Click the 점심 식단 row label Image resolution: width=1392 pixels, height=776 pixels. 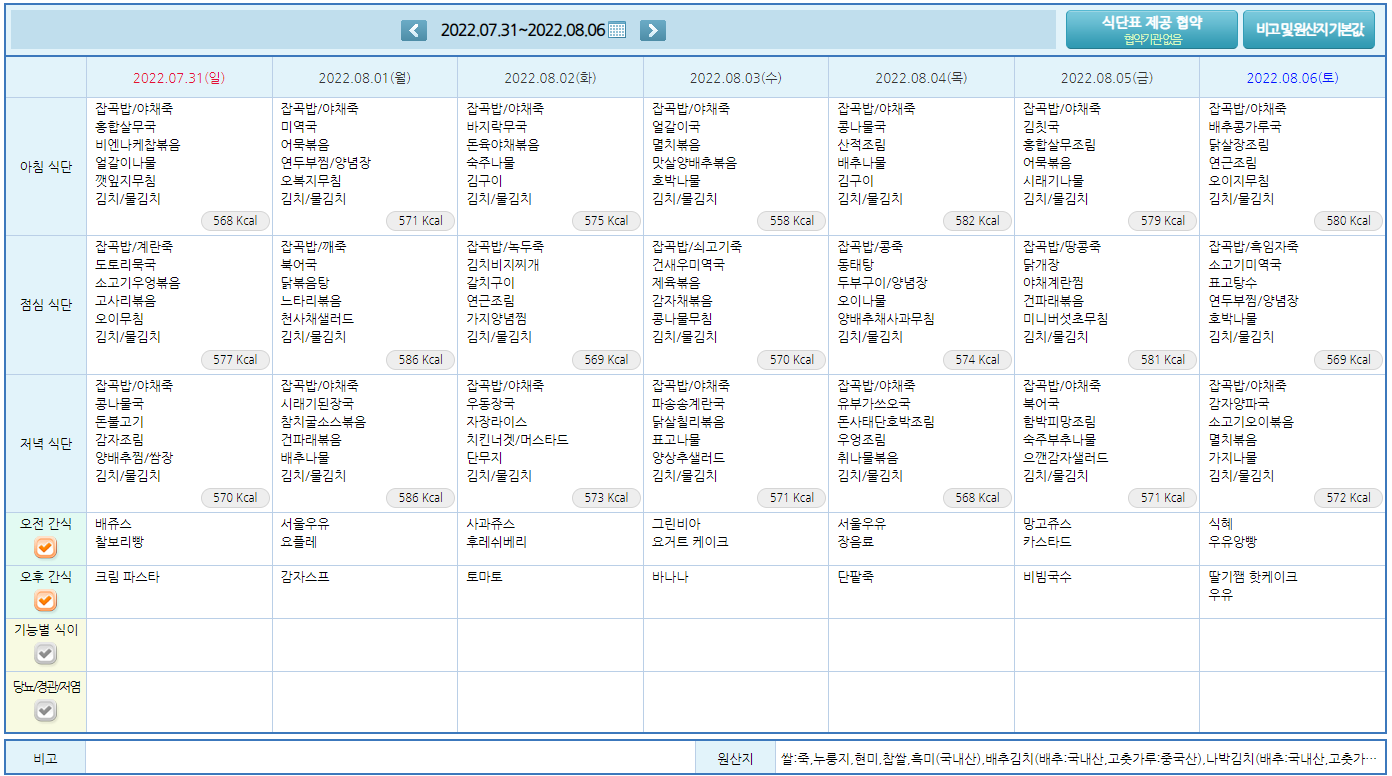pos(46,305)
